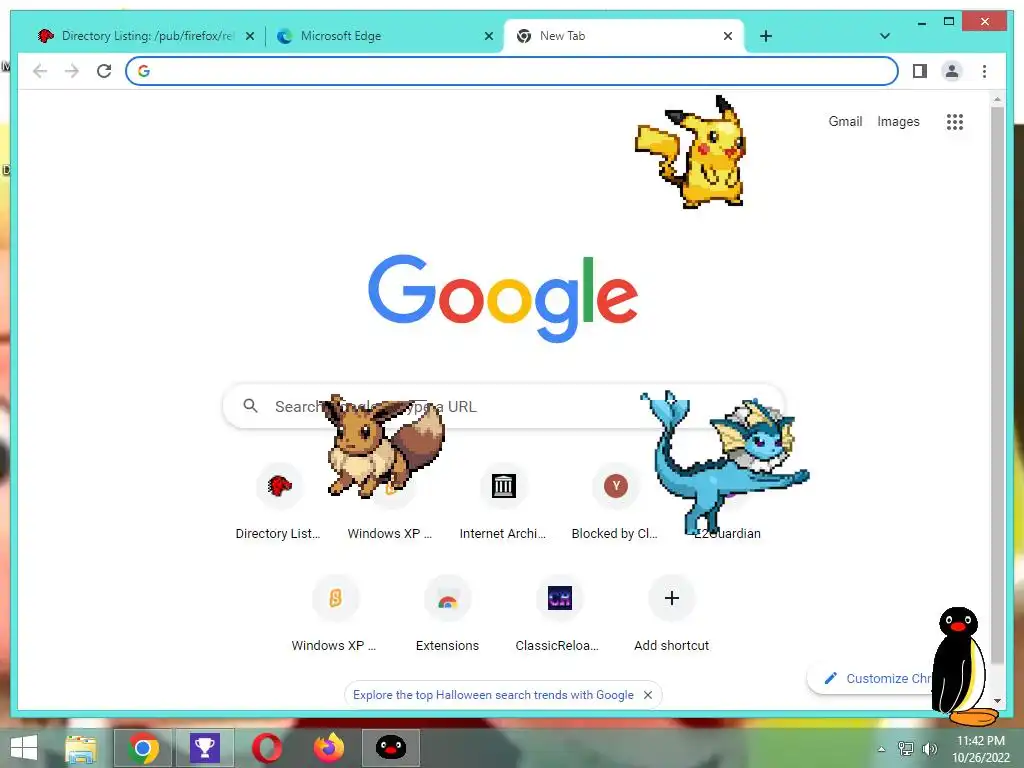The image size is (1024, 768).
Task: Launch Opera from the taskbar
Action: (266, 748)
